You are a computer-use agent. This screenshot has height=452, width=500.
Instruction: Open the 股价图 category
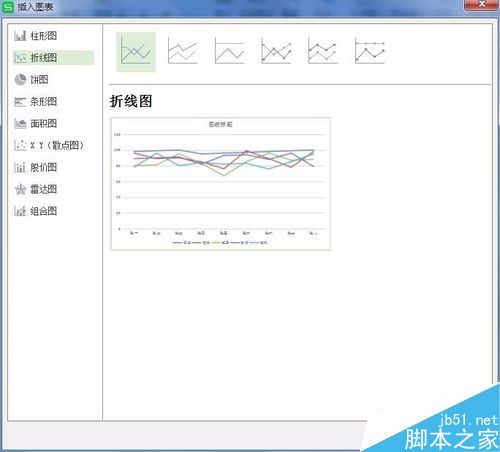coord(44,167)
